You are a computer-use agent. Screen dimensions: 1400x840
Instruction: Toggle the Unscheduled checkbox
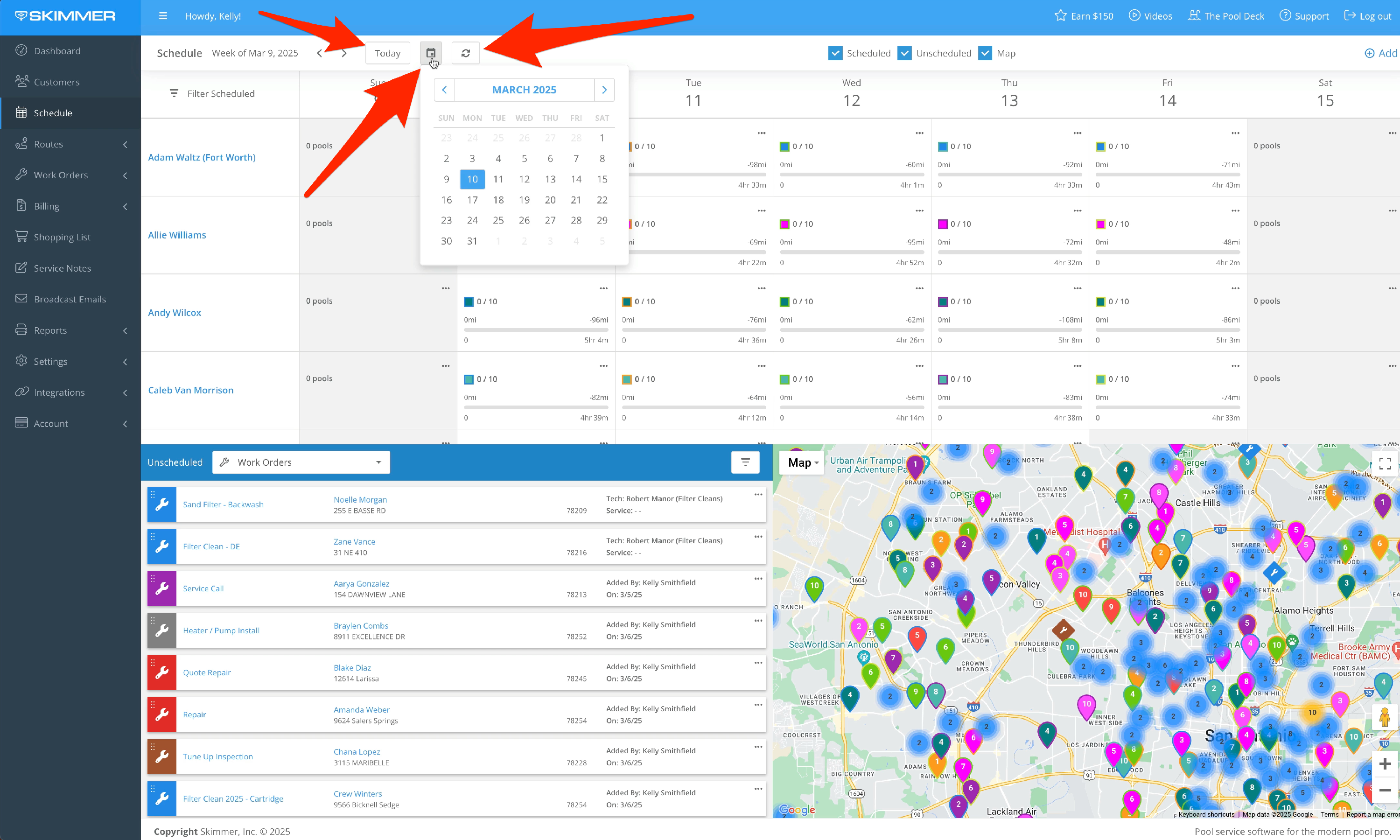[x=904, y=53]
